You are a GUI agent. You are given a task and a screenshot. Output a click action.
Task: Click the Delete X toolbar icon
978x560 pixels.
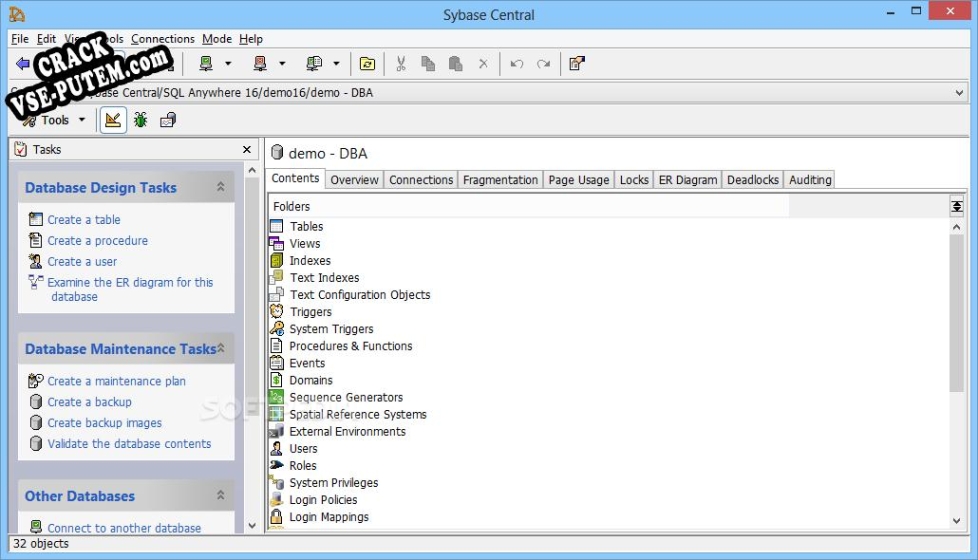click(x=483, y=64)
